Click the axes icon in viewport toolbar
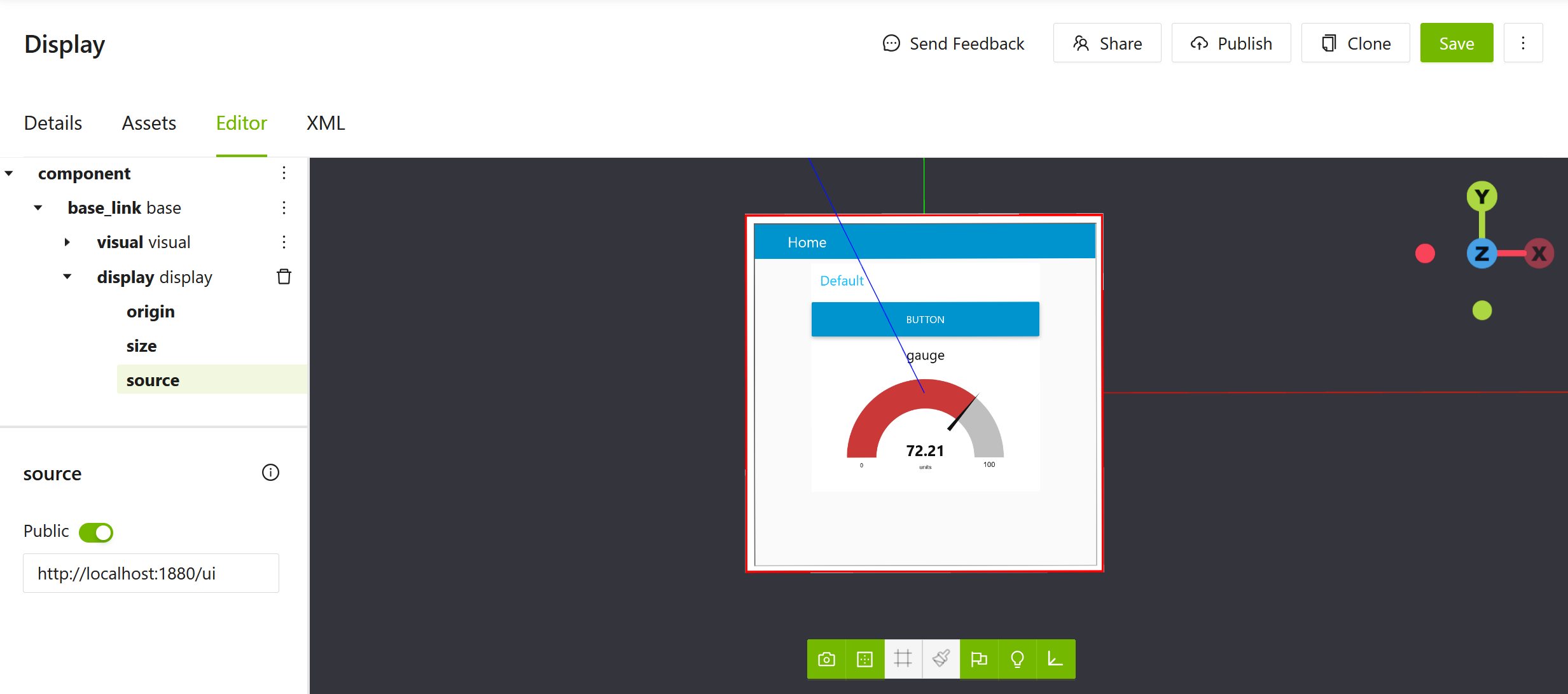This screenshot has height=694, width=1568. [x=1055, y=659]
